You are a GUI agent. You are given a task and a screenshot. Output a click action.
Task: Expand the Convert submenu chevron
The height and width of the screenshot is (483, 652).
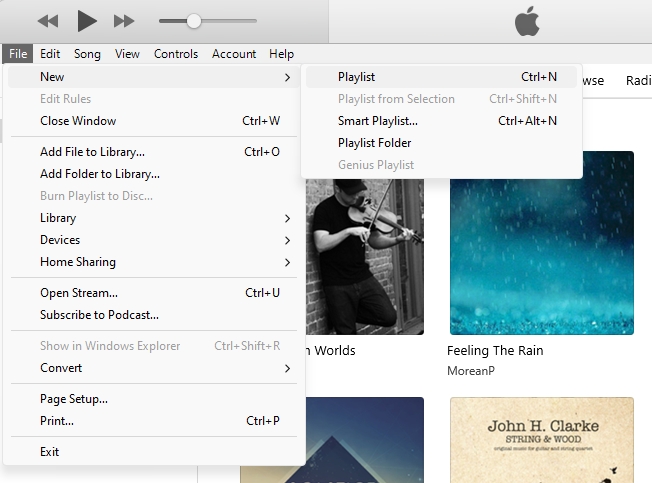click(287, 368)
